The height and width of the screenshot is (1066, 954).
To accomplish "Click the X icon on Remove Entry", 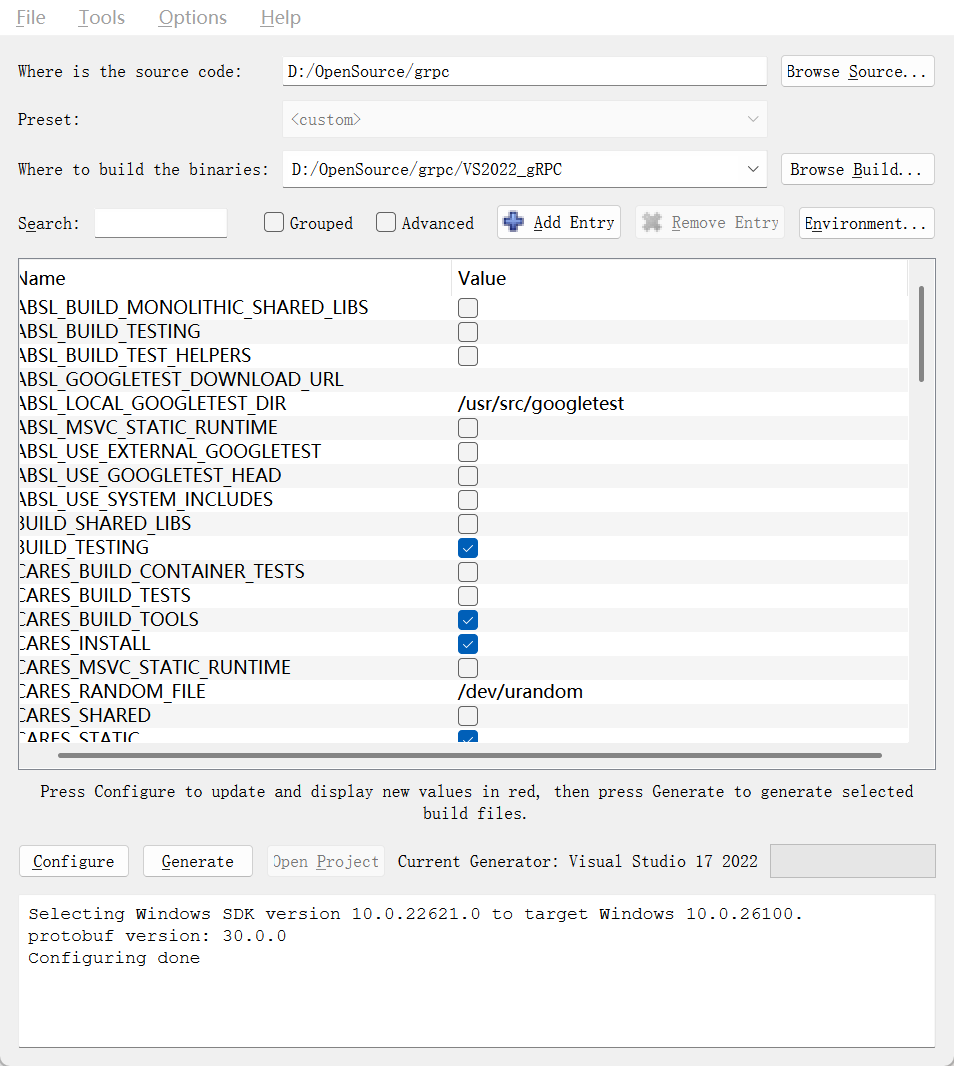I will click(x=652, y=222).
